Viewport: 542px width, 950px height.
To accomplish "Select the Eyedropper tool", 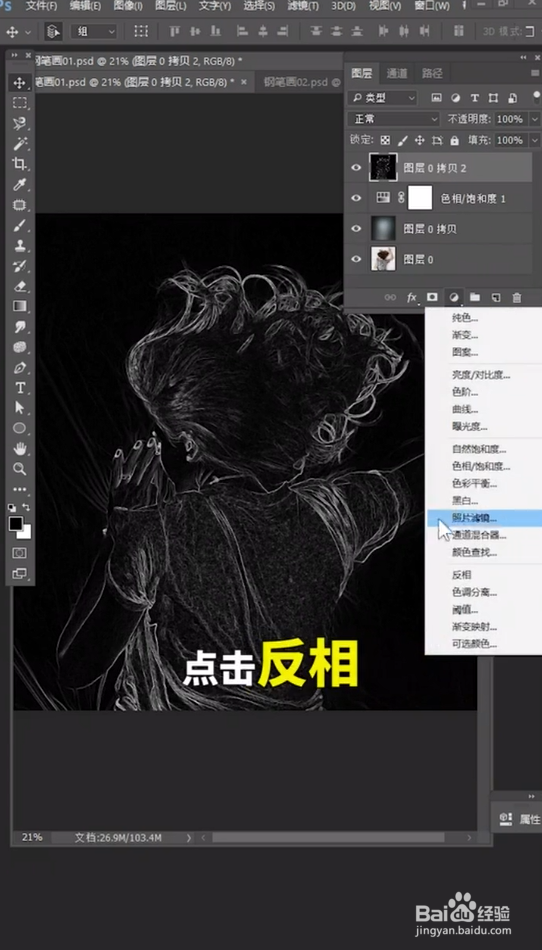I will point(20,184).
